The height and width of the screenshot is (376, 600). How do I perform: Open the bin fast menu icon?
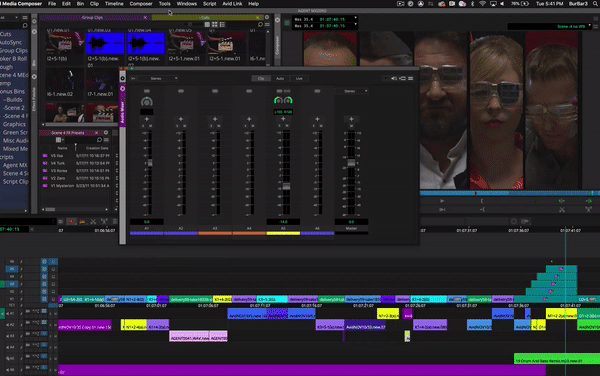coord(267,24)
